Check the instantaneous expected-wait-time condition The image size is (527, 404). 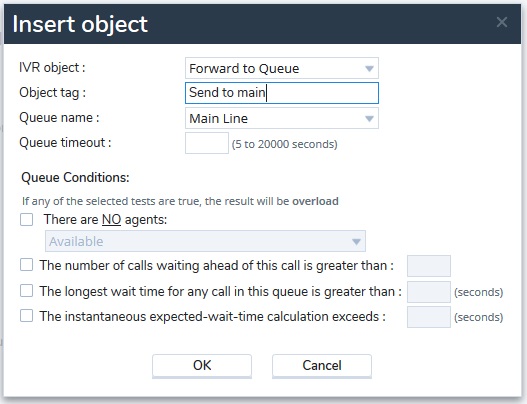coord(27,316)
